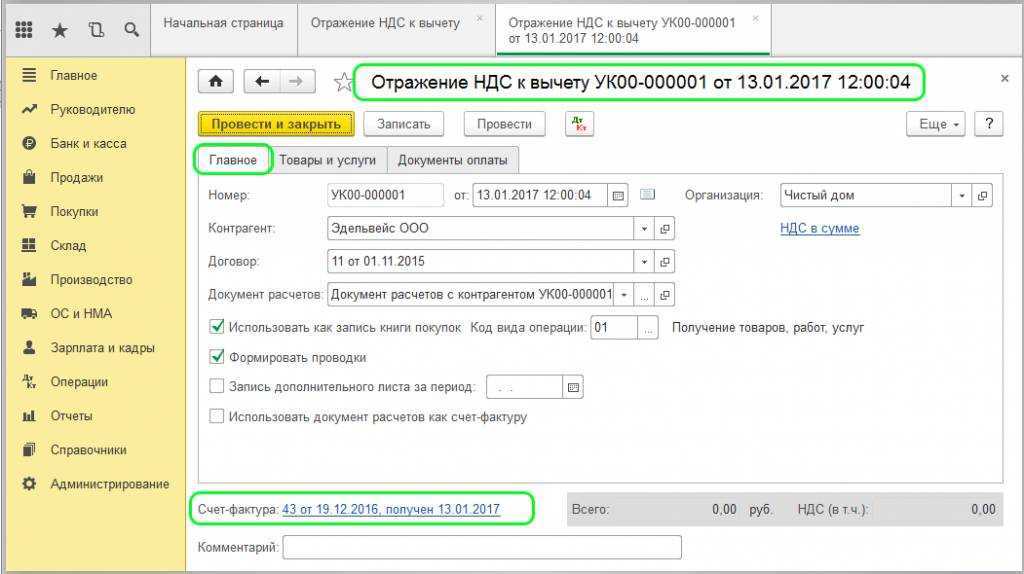
Task: Click Записать button
Action: pos(404,124)
